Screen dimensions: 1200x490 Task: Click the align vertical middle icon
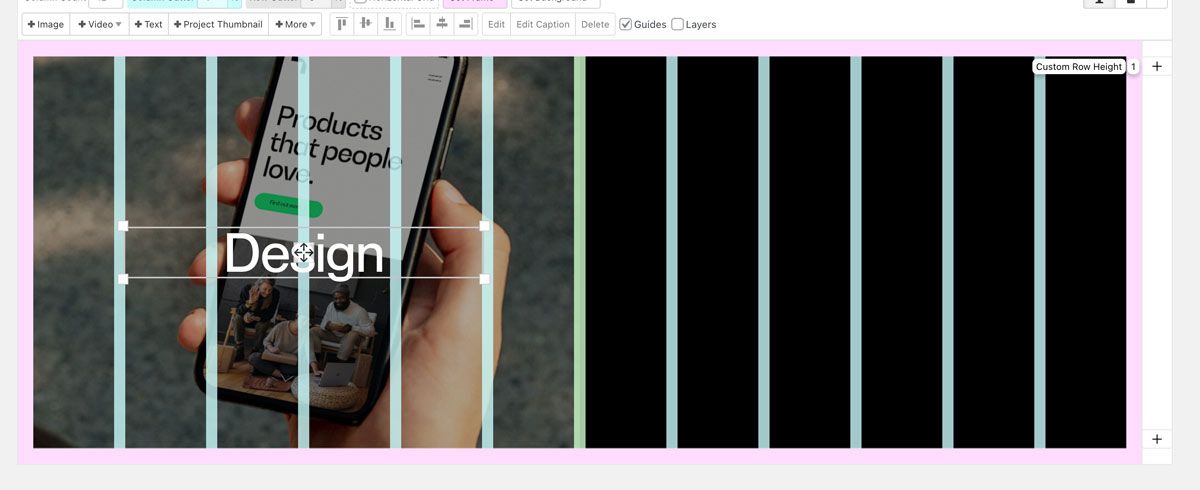coord(365,24)
